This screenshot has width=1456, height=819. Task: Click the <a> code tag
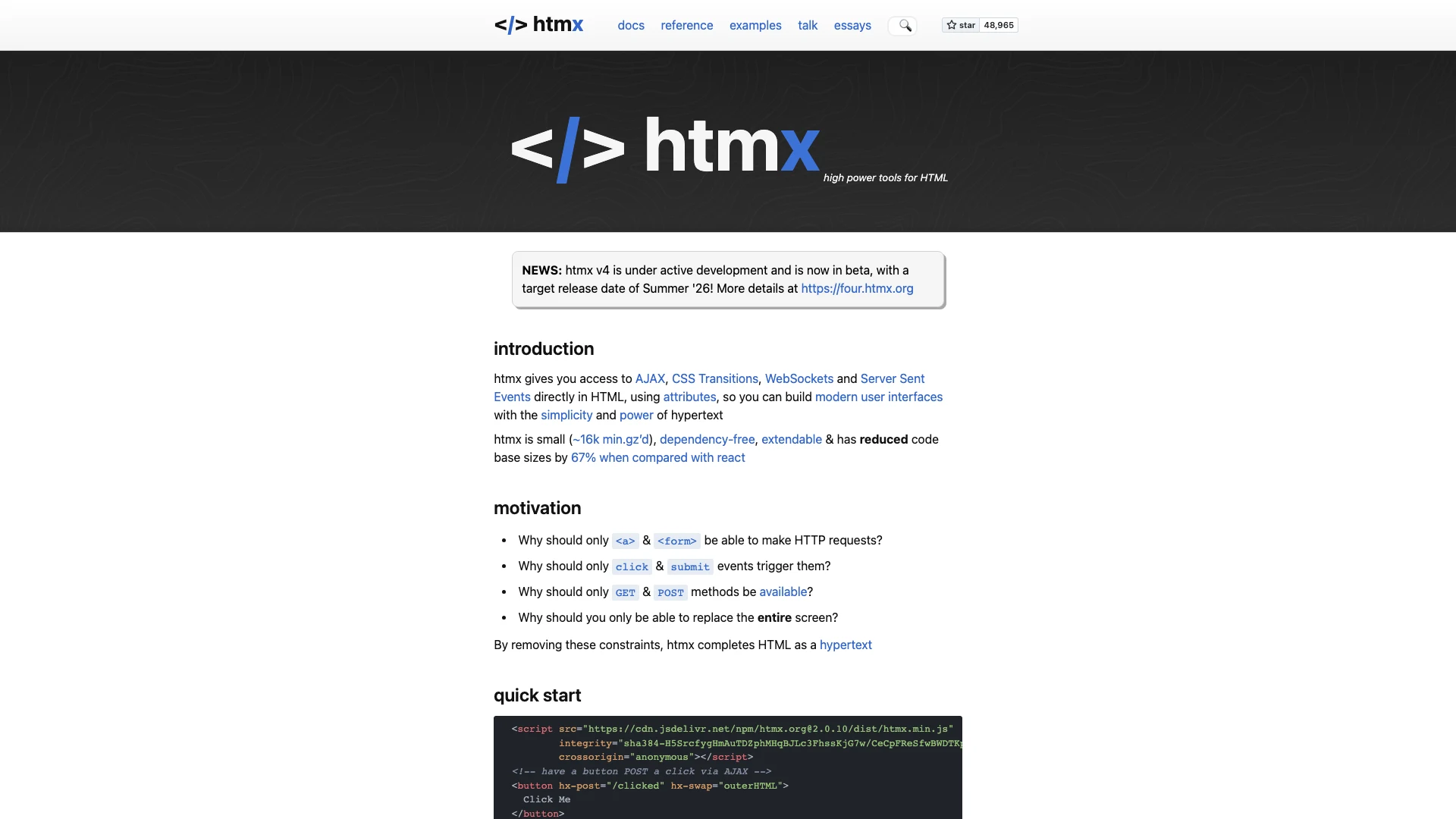626,541
